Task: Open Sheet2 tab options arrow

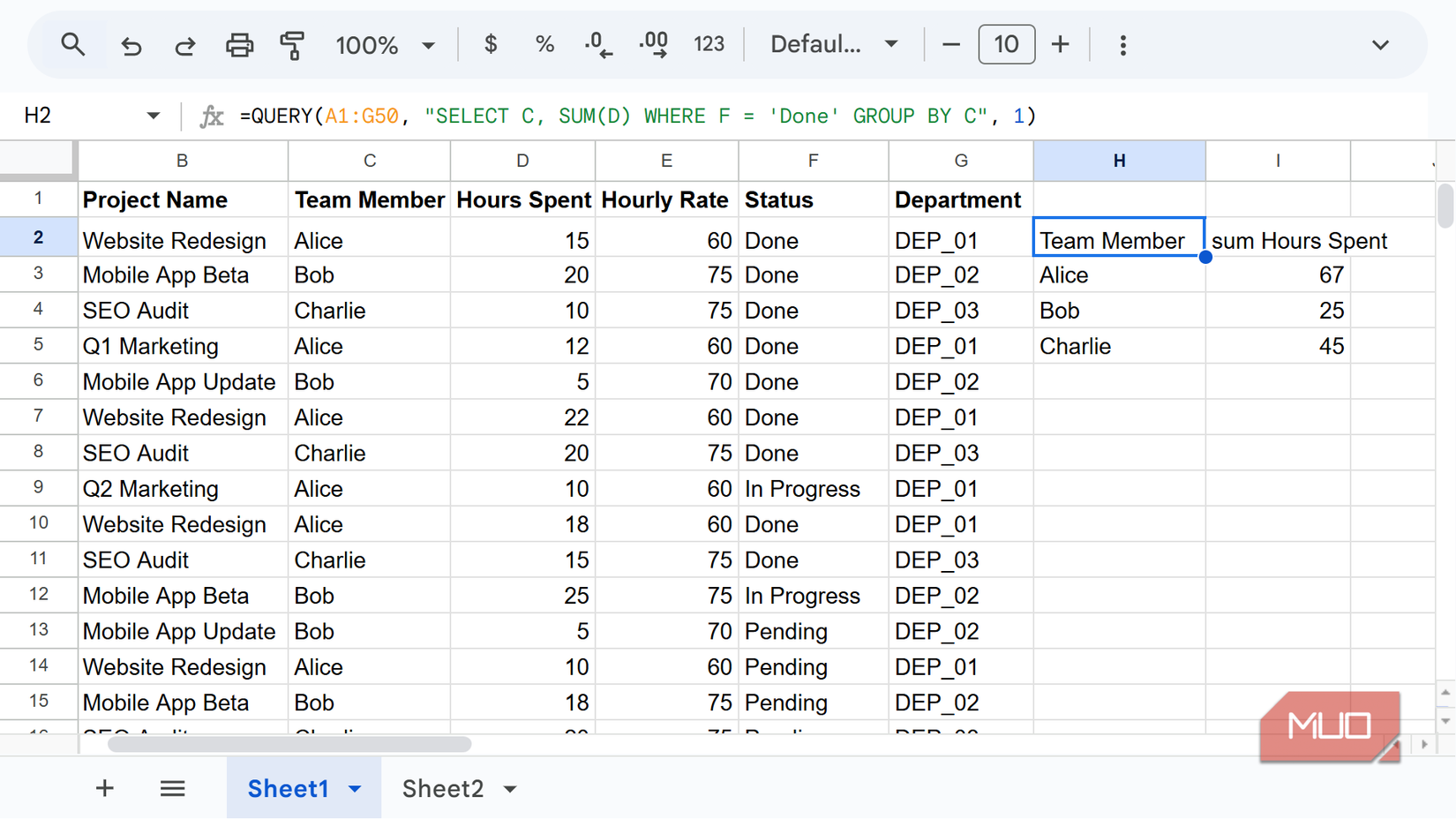Action: click(510, 789)
